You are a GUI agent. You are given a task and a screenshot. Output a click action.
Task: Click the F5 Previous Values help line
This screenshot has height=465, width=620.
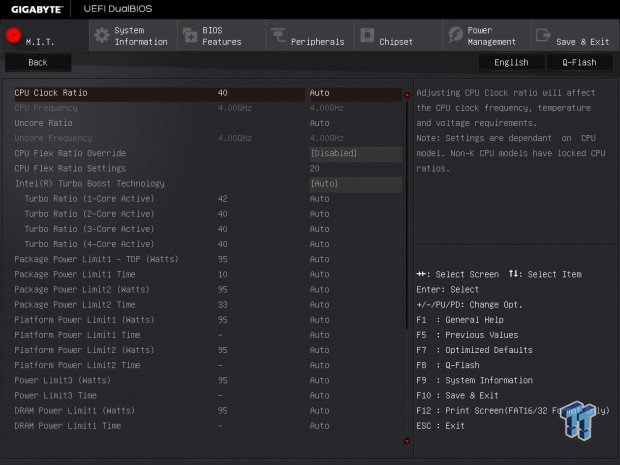467,335
